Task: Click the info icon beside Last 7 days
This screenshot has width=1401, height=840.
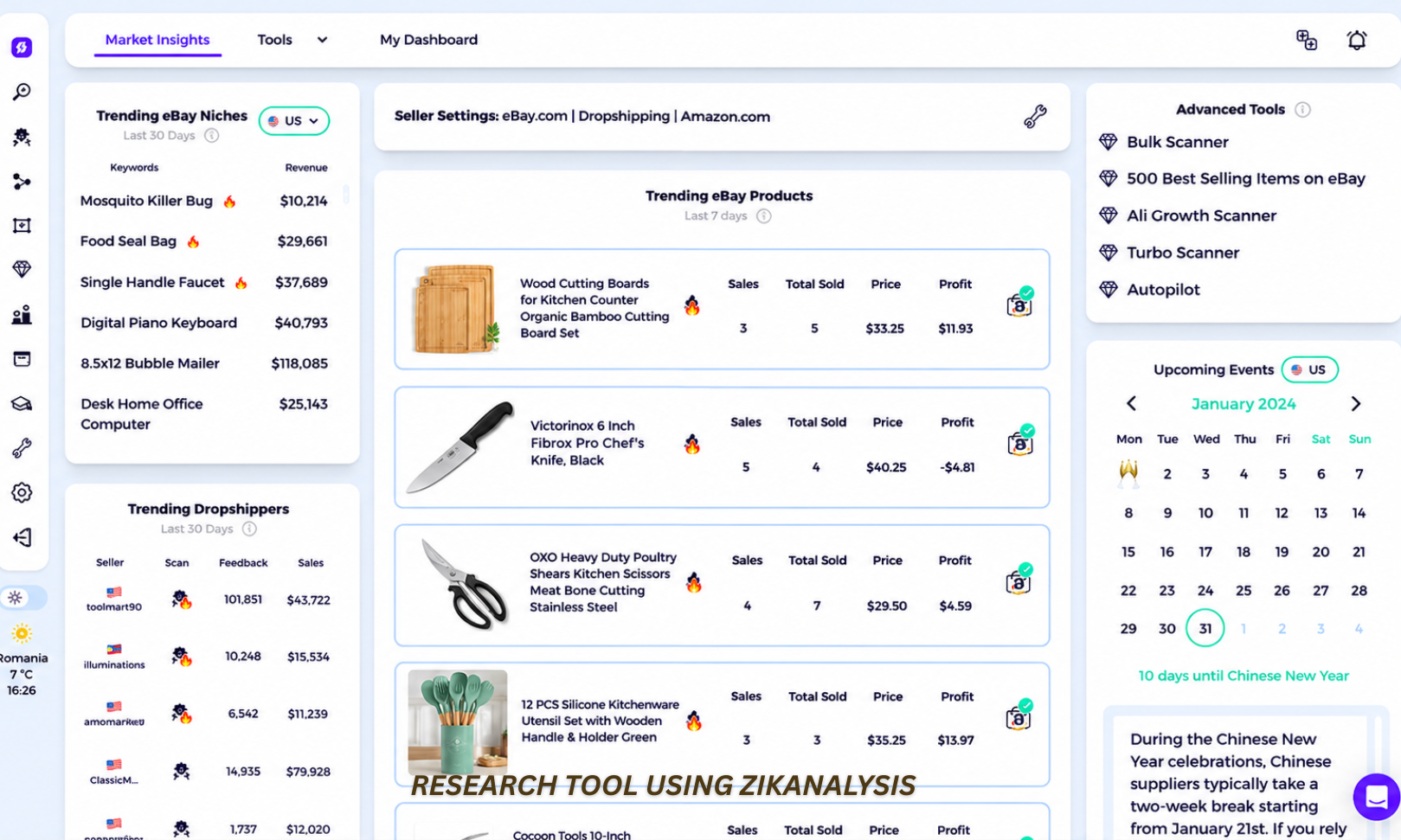Action: [763, 216]
